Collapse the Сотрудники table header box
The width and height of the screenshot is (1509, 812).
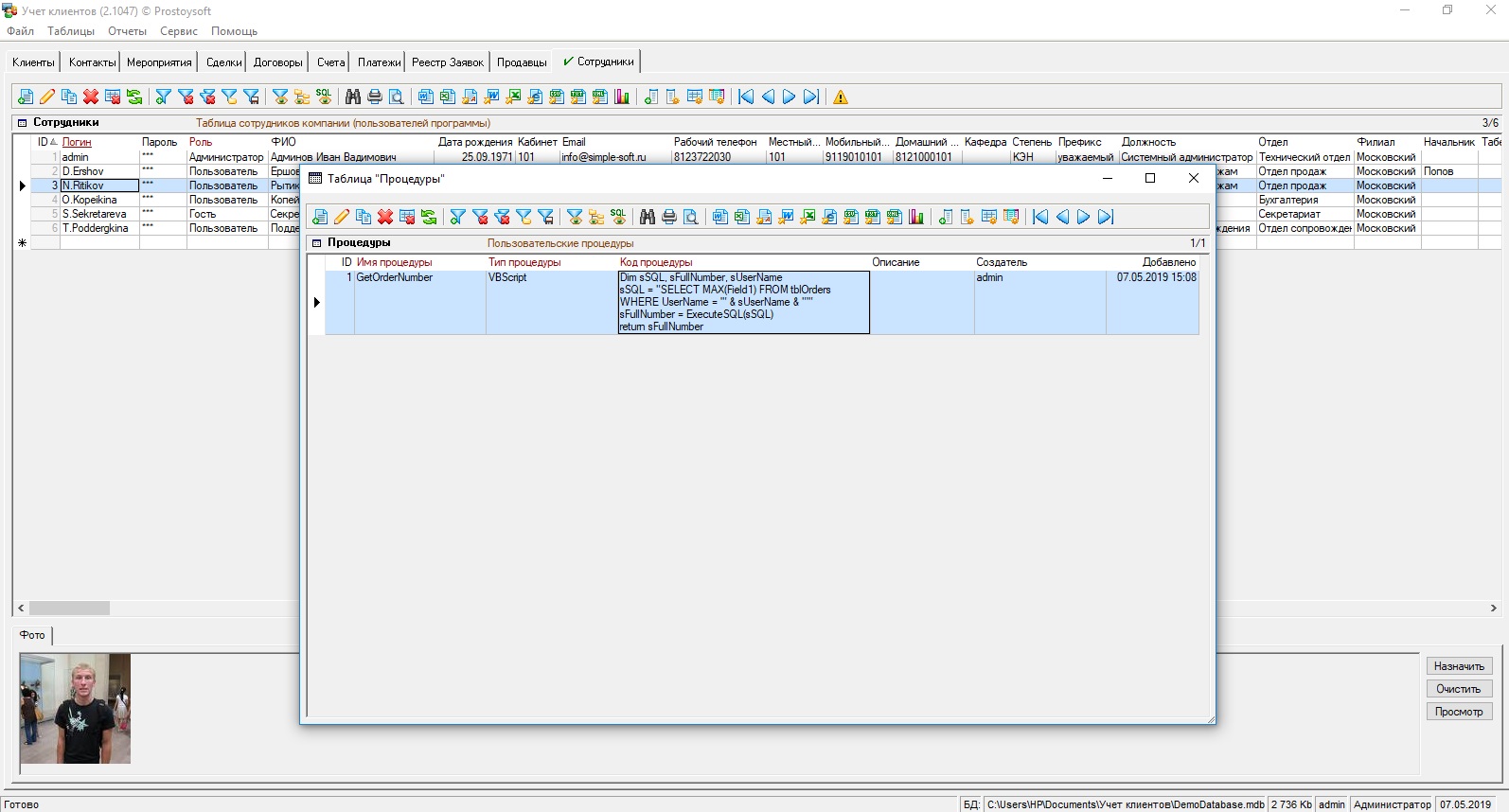(22, 123)
